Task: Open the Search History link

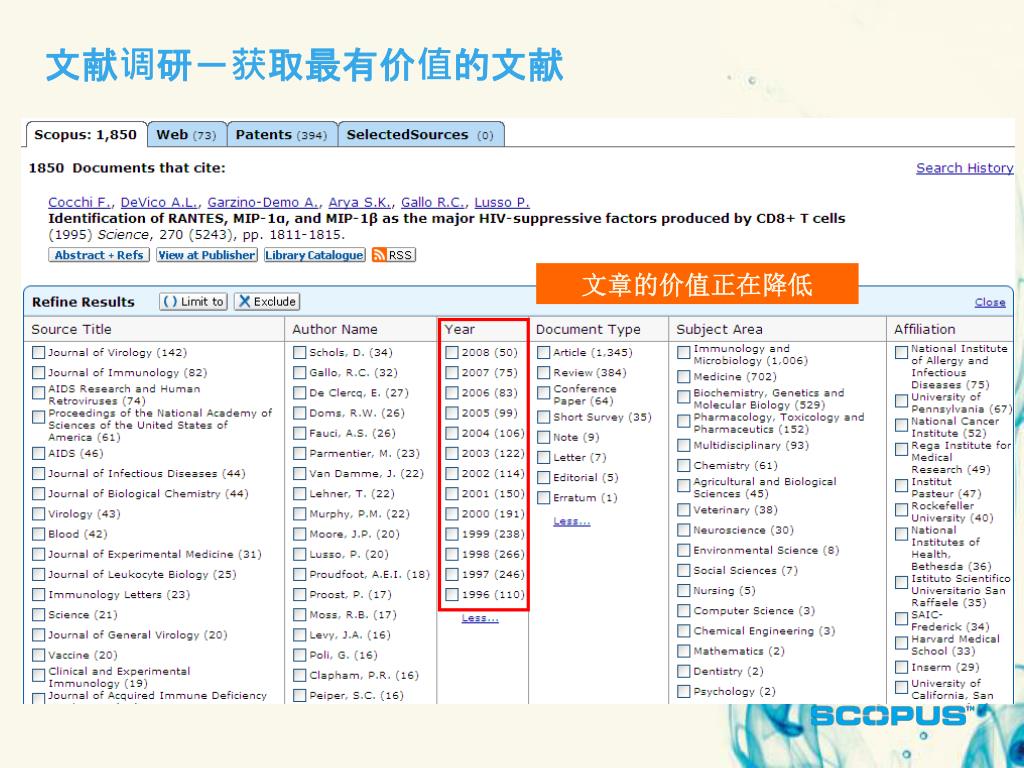Action: [x=965, y=168]
